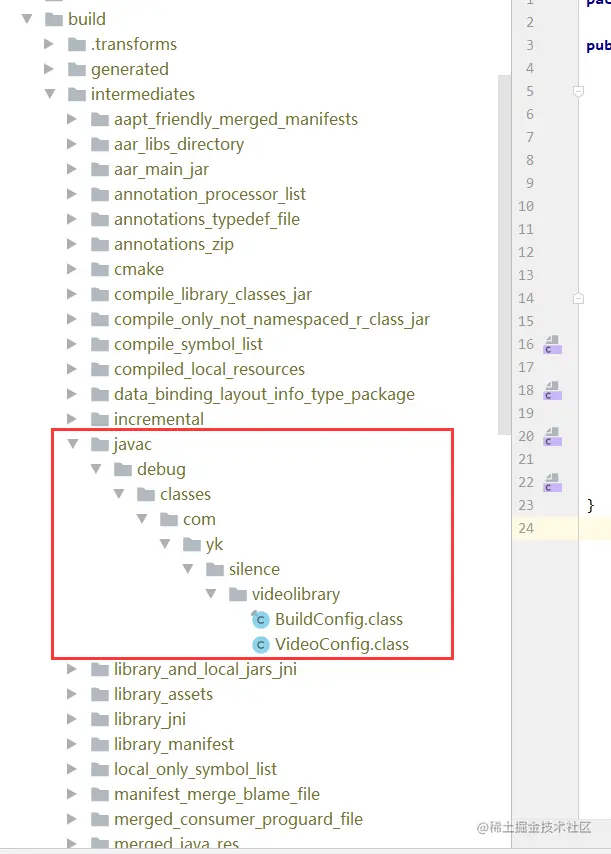This screenshot has height=854, width=611.
Task: Collapse the videolibrary folder arrow
Action: point(211,594)
